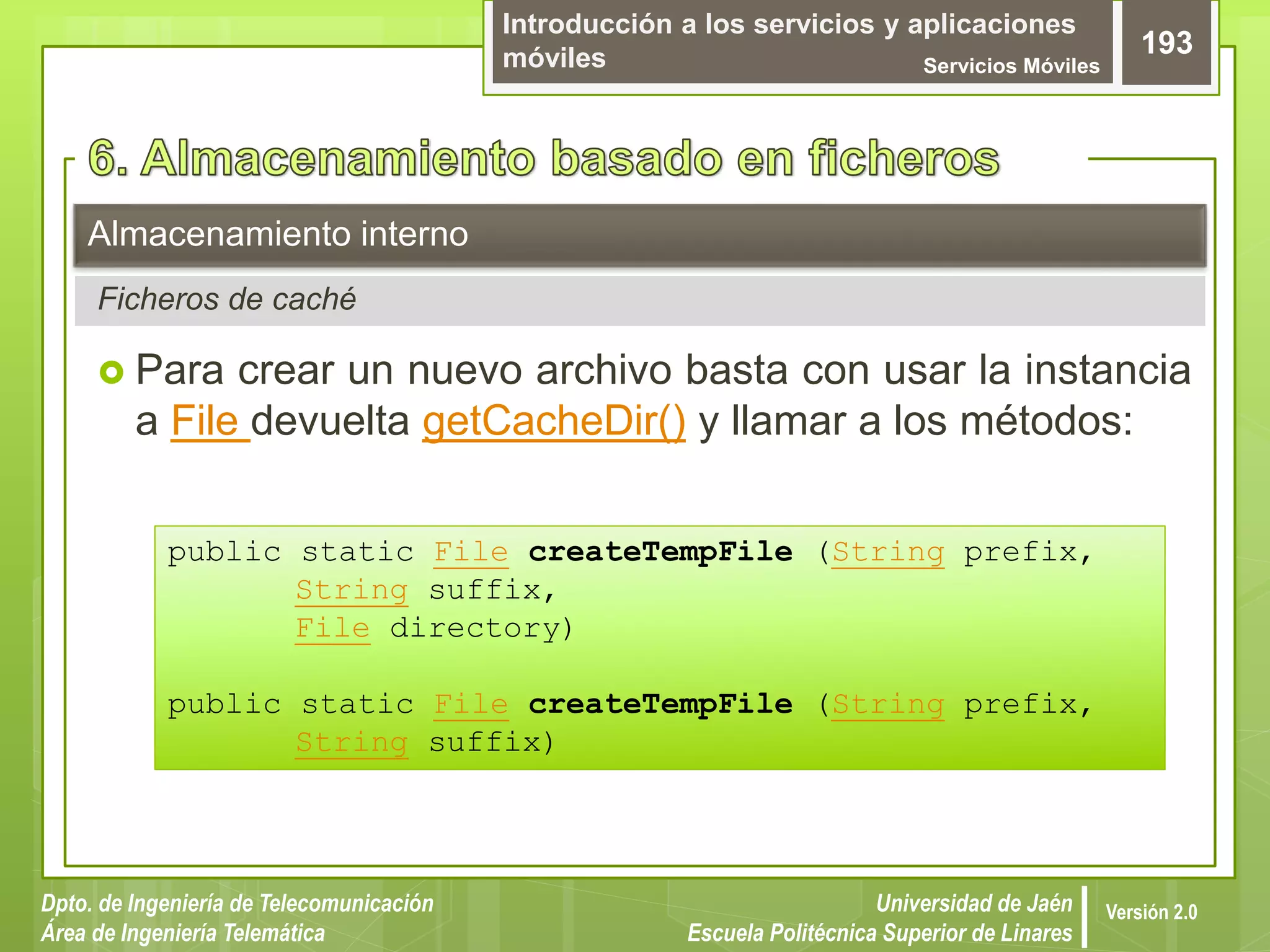Screen dimensions: 1270x952
Task: Click the green bullet marker
Action: [x=112, y=372]
